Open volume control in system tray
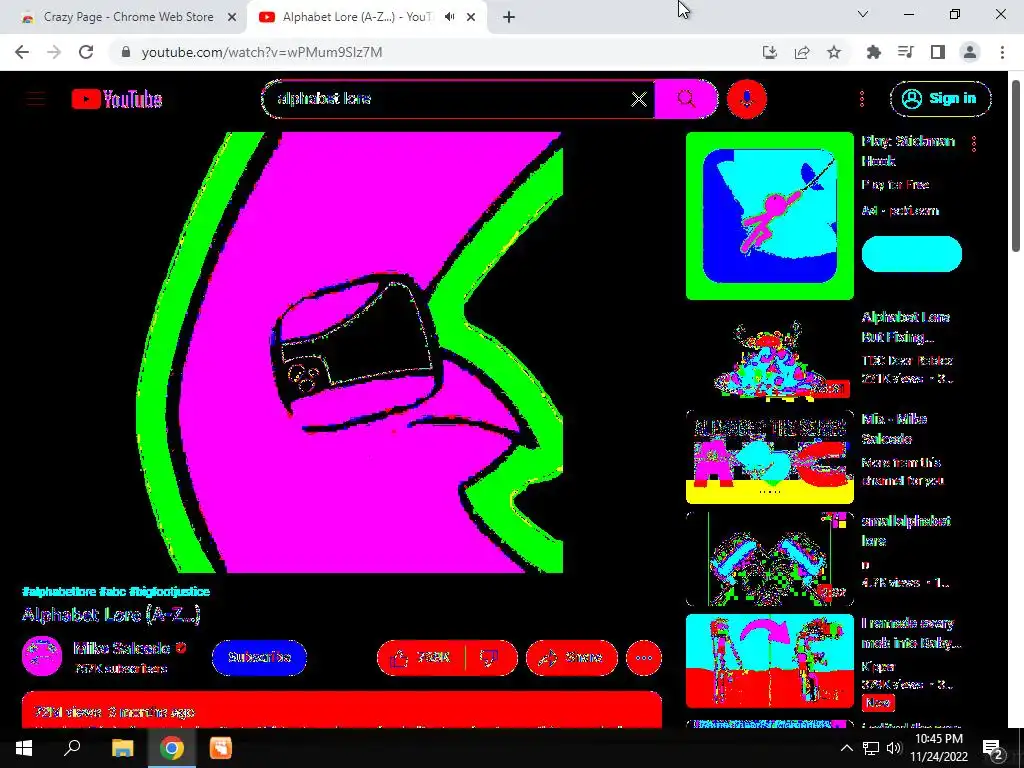 pyautogui.click(x=894, y=748)
